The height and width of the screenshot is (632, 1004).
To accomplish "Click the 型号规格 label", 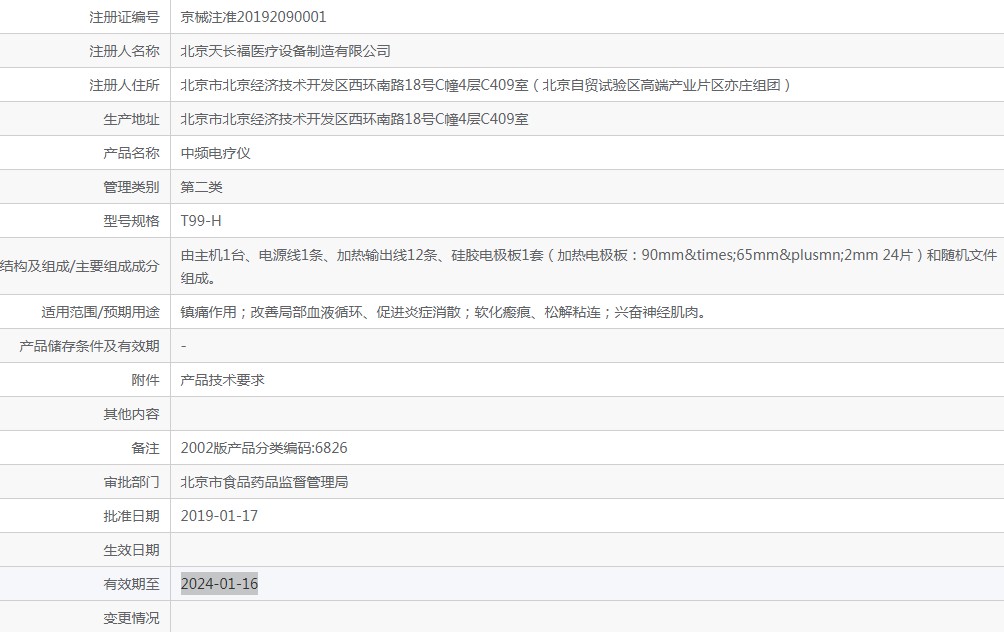I will [x=131, y=221].
